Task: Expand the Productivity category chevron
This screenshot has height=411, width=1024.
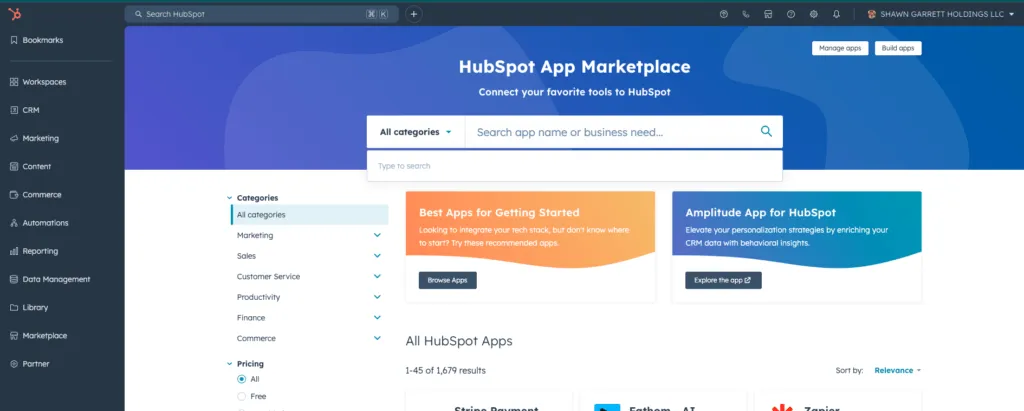Action: tap(377, 297)
